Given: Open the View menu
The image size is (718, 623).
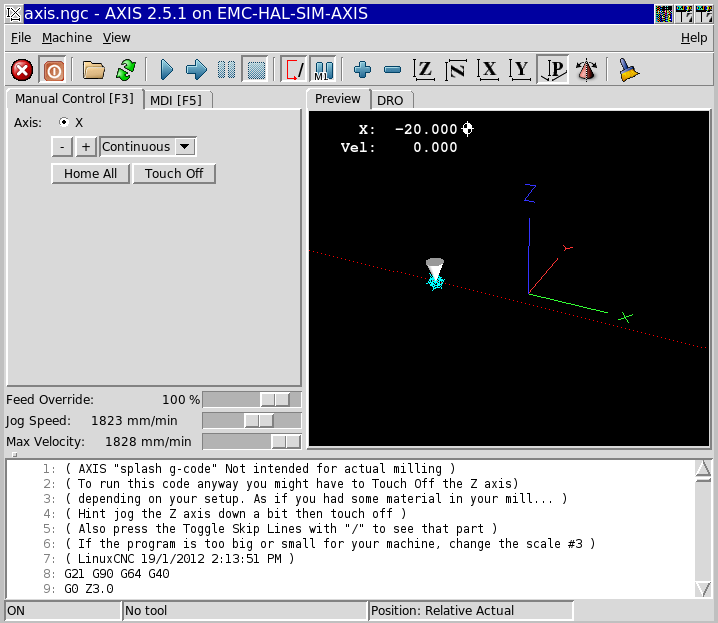Looking at the screenshot, I should coord(116,38).
